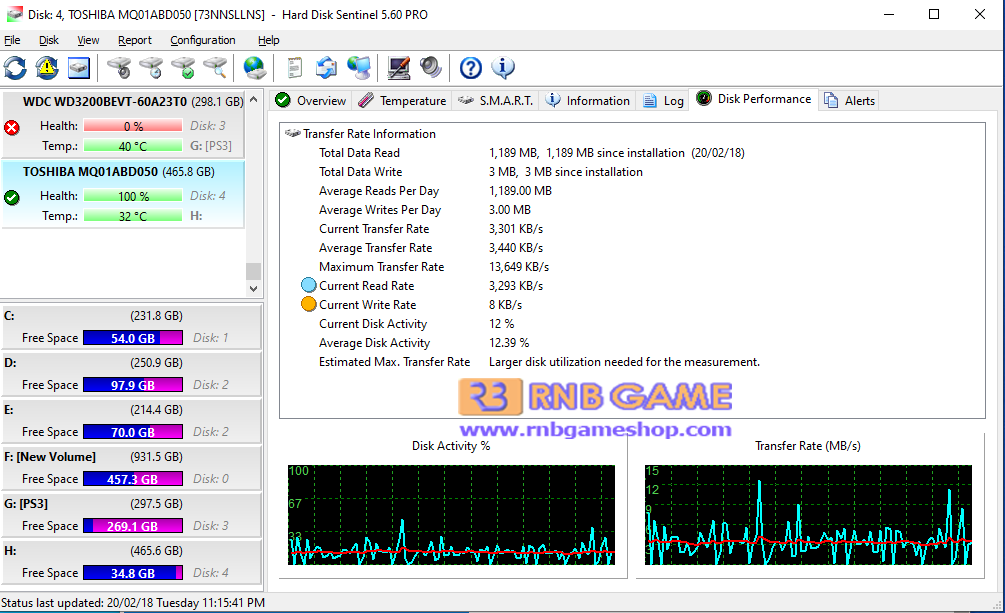1005x613 pixels.
Task: Click the Disk Activity % graph
Action: (x=451, y=515)
